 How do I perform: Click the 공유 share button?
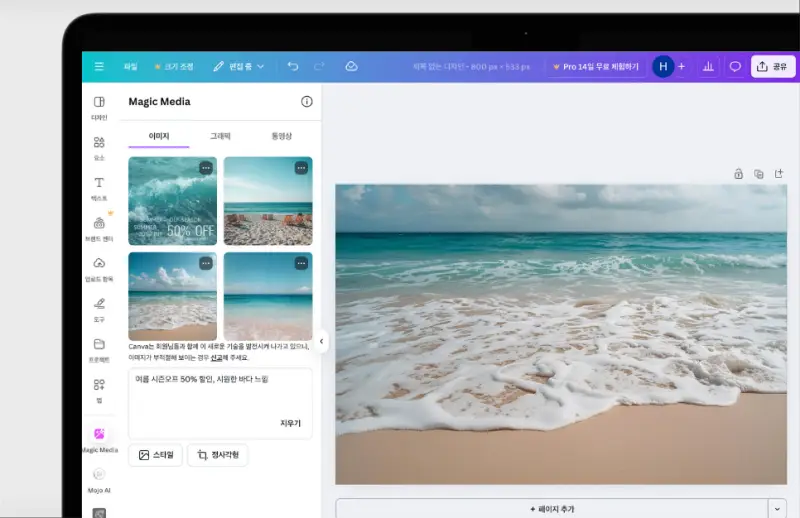tap(773, 67)
